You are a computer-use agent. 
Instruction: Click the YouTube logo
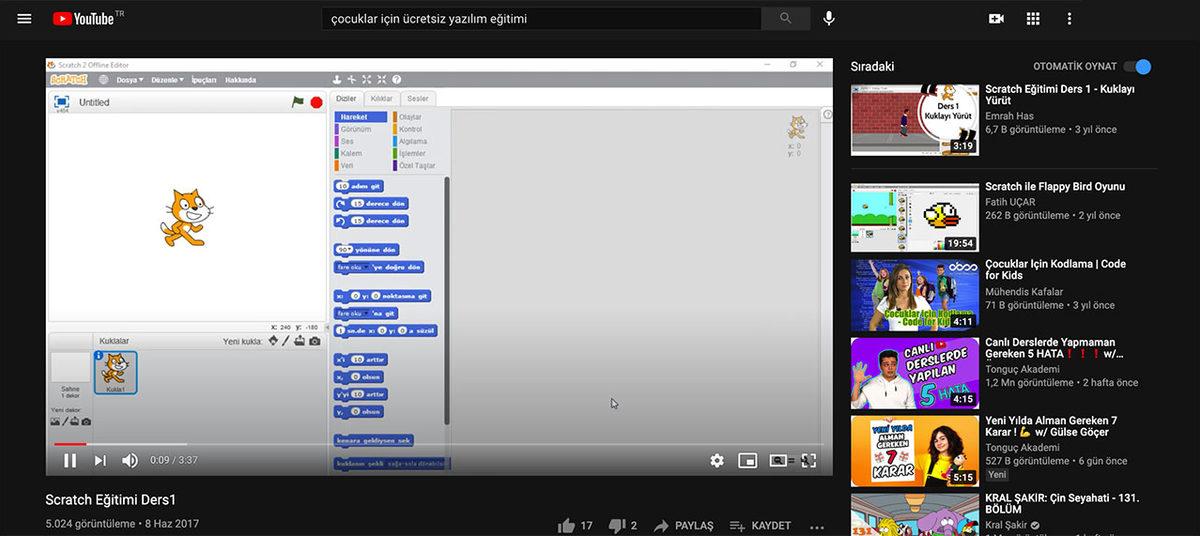pos(88,19)
